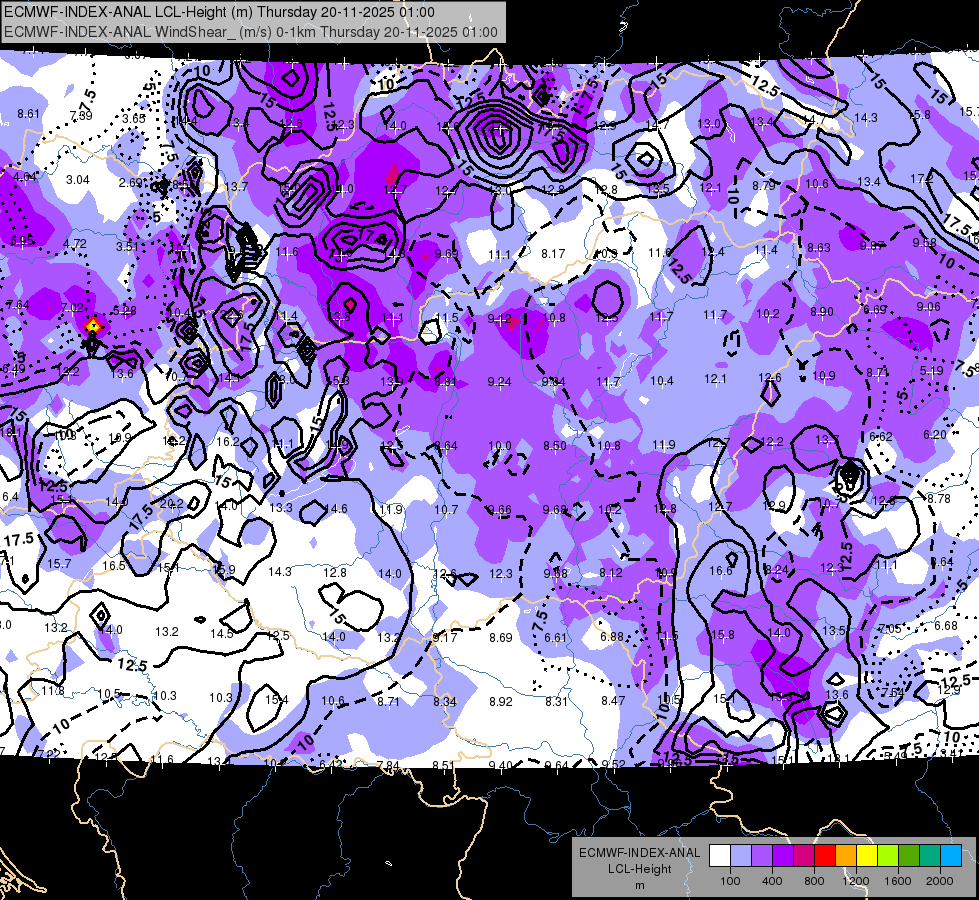Click the wind shear value 8.61
This screenshot has height=900, width=979.
click(x=28, y=114)
